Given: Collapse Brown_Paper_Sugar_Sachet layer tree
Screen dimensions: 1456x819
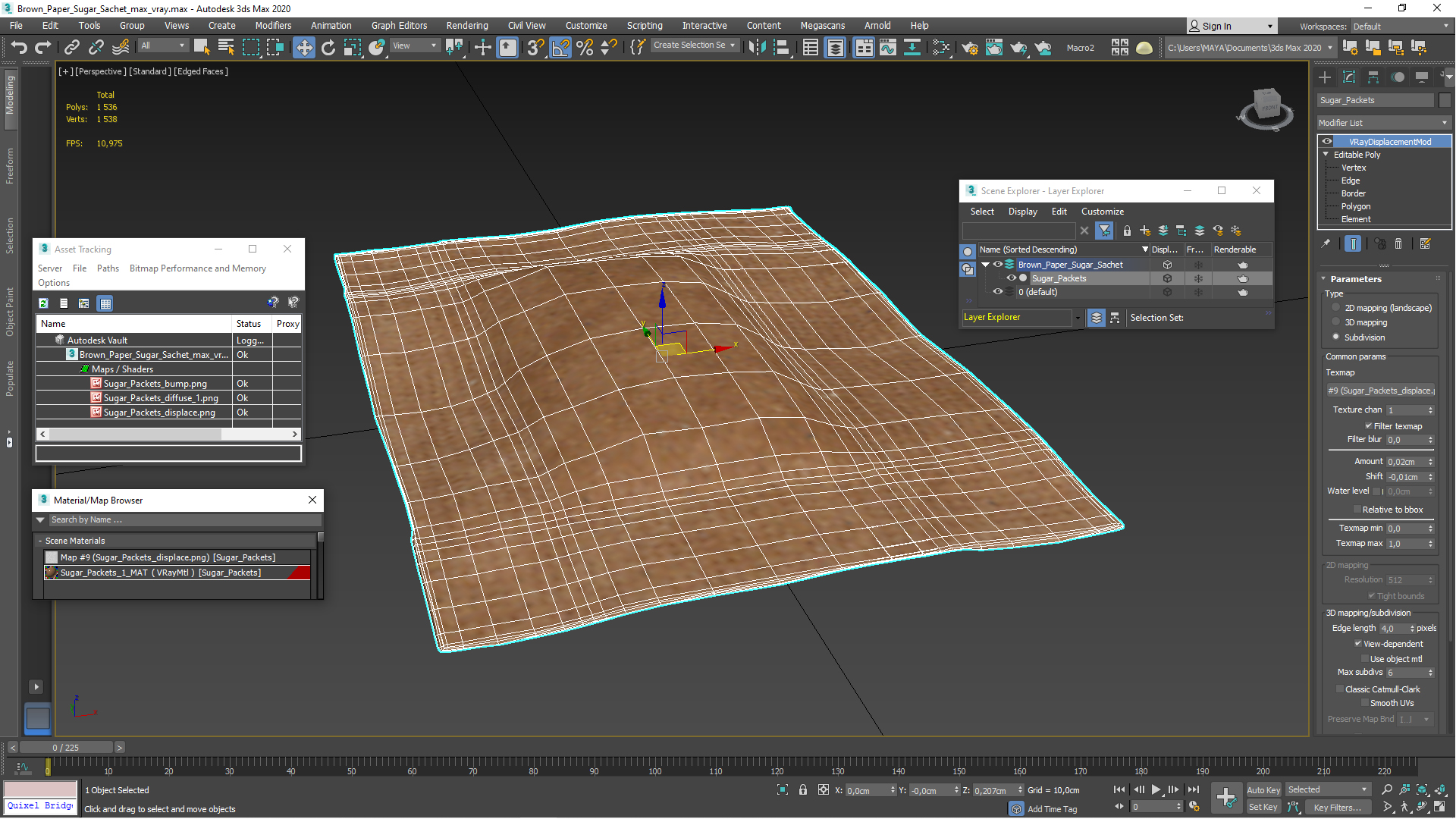Looking at the screenshot, I should [986, 265].
